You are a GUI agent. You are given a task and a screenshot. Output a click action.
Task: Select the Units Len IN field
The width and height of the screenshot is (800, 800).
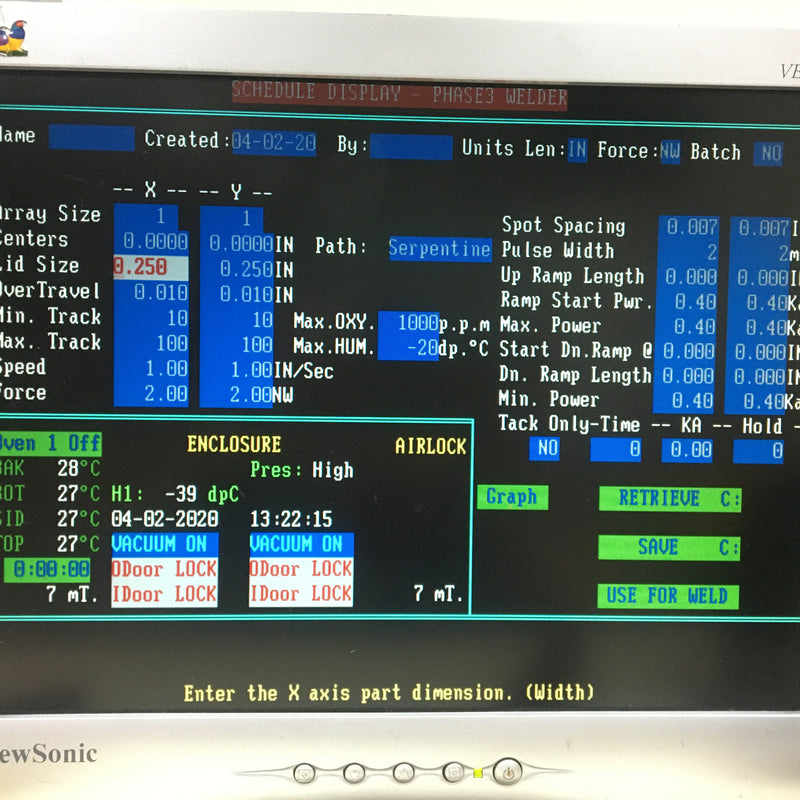[578, 150]
